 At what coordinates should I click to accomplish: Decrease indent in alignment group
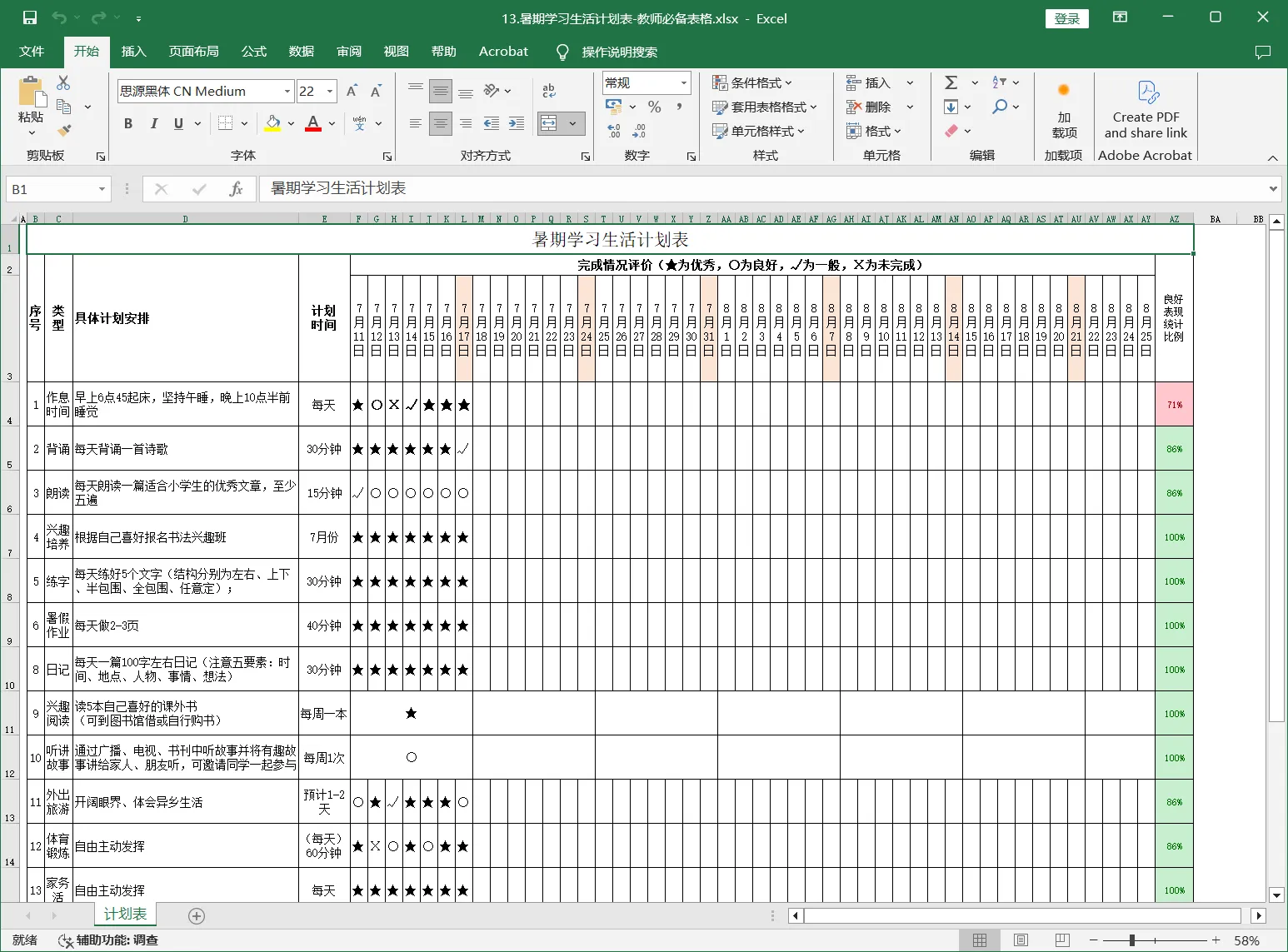tap(492, 123)
